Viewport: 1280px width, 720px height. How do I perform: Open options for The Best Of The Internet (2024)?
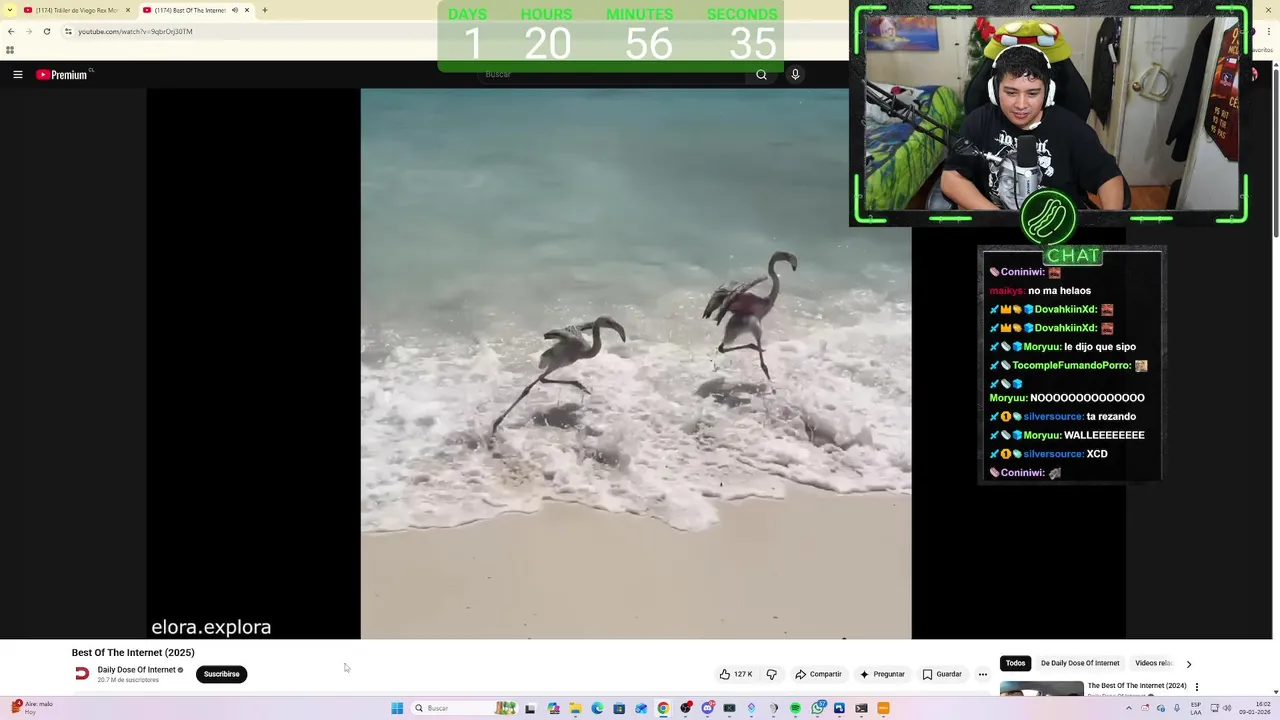click(x=1197, y=687)
